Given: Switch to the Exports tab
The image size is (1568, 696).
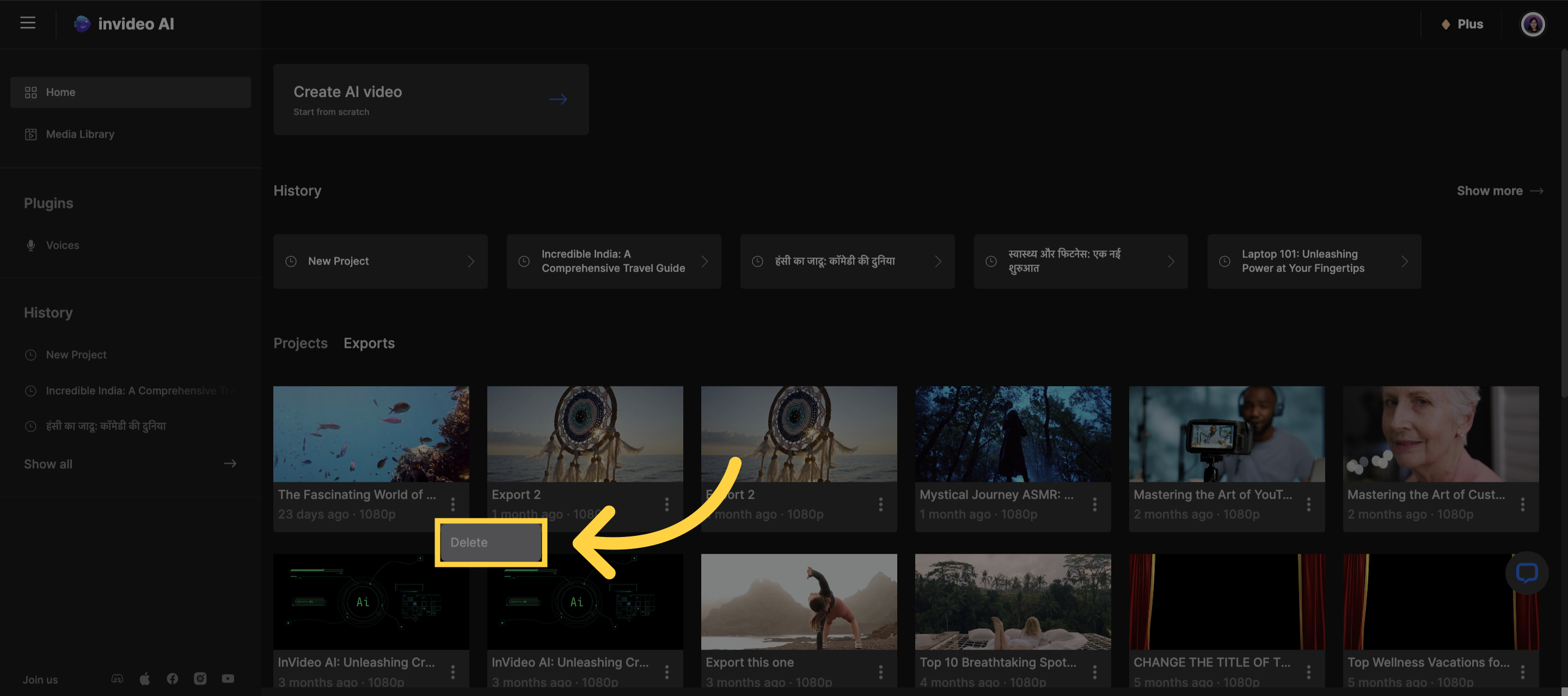Looking at the screenshot, I should click(x=369, y=343).
